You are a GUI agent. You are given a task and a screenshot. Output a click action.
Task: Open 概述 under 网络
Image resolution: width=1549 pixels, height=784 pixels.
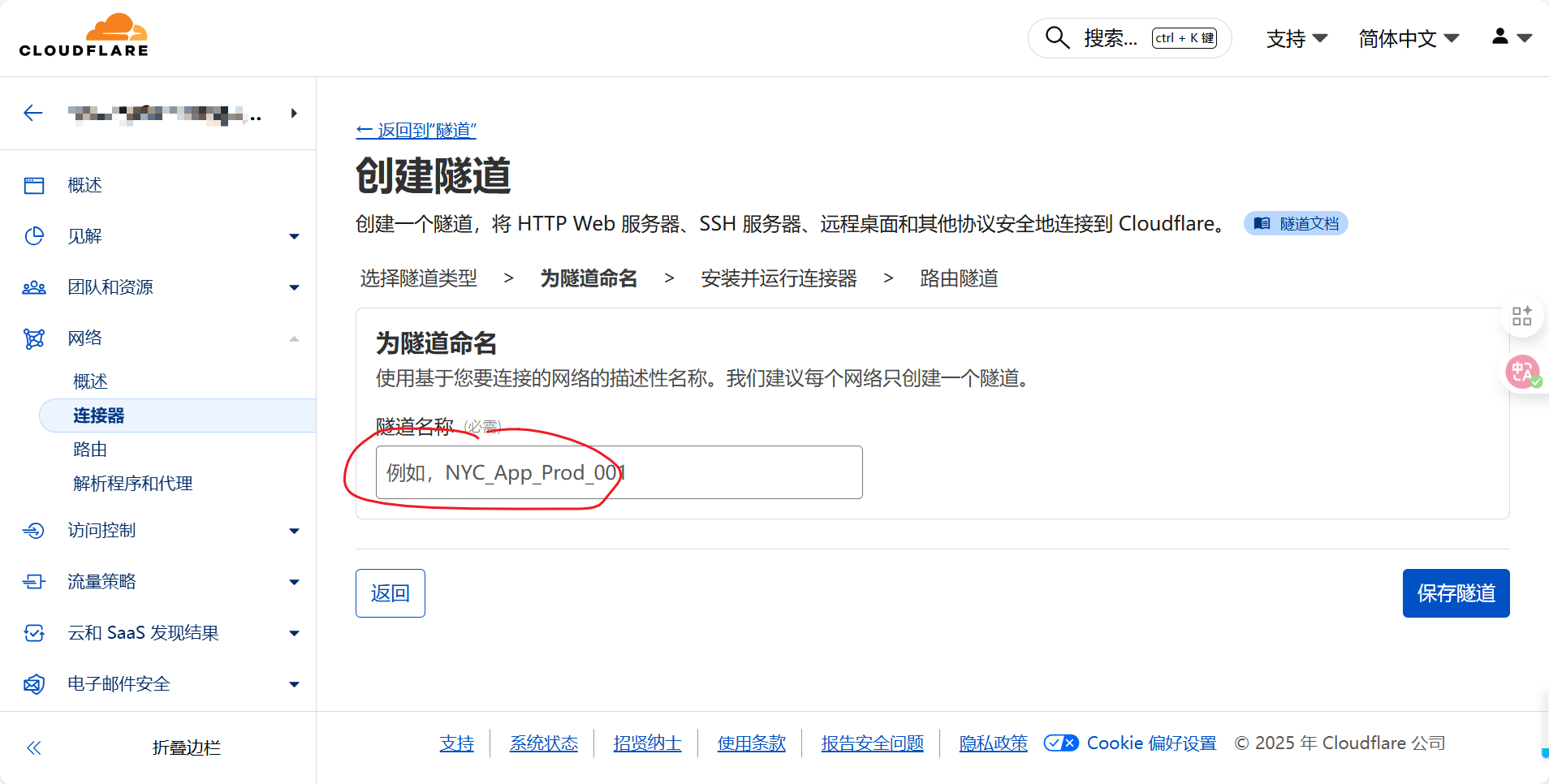[90, 381]
